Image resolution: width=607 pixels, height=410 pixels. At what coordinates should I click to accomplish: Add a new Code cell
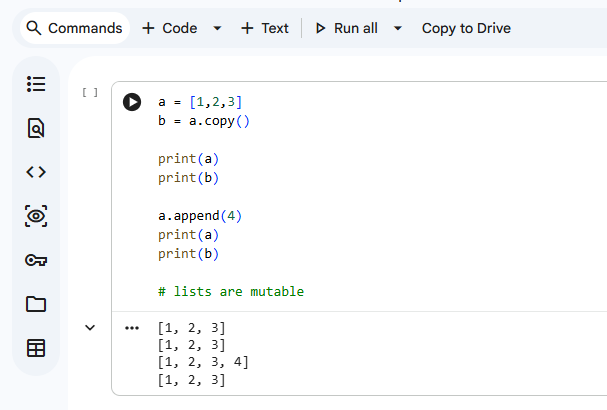click(x=170, y=28)
